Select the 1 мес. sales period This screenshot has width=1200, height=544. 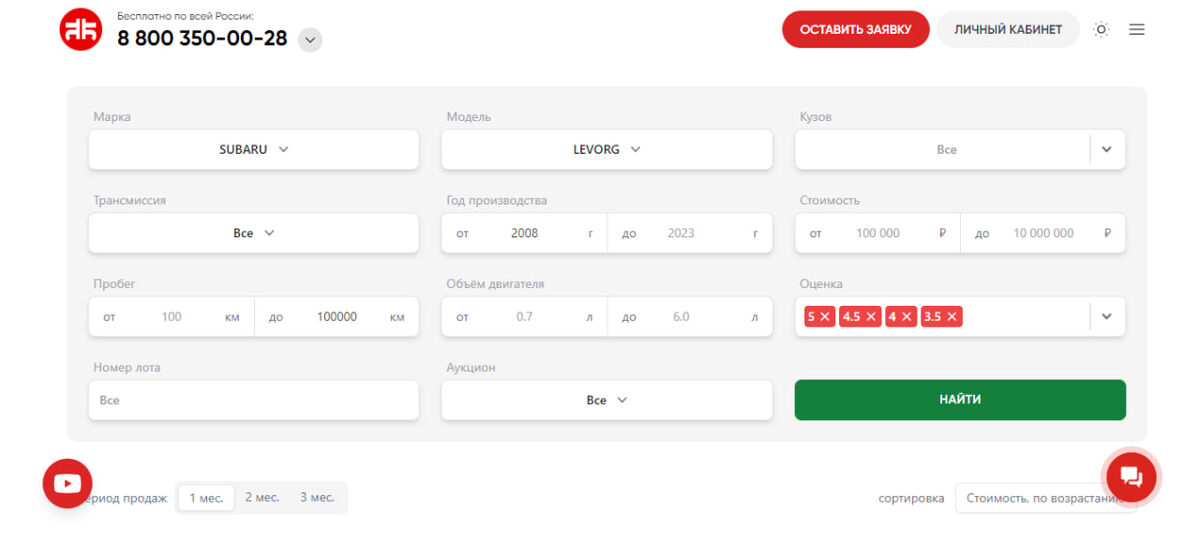tap(206, 497)
